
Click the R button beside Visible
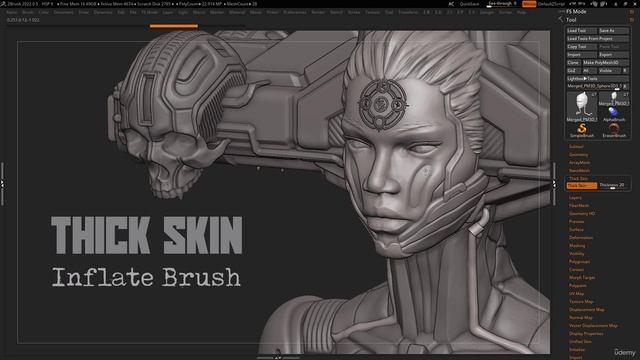625,71
